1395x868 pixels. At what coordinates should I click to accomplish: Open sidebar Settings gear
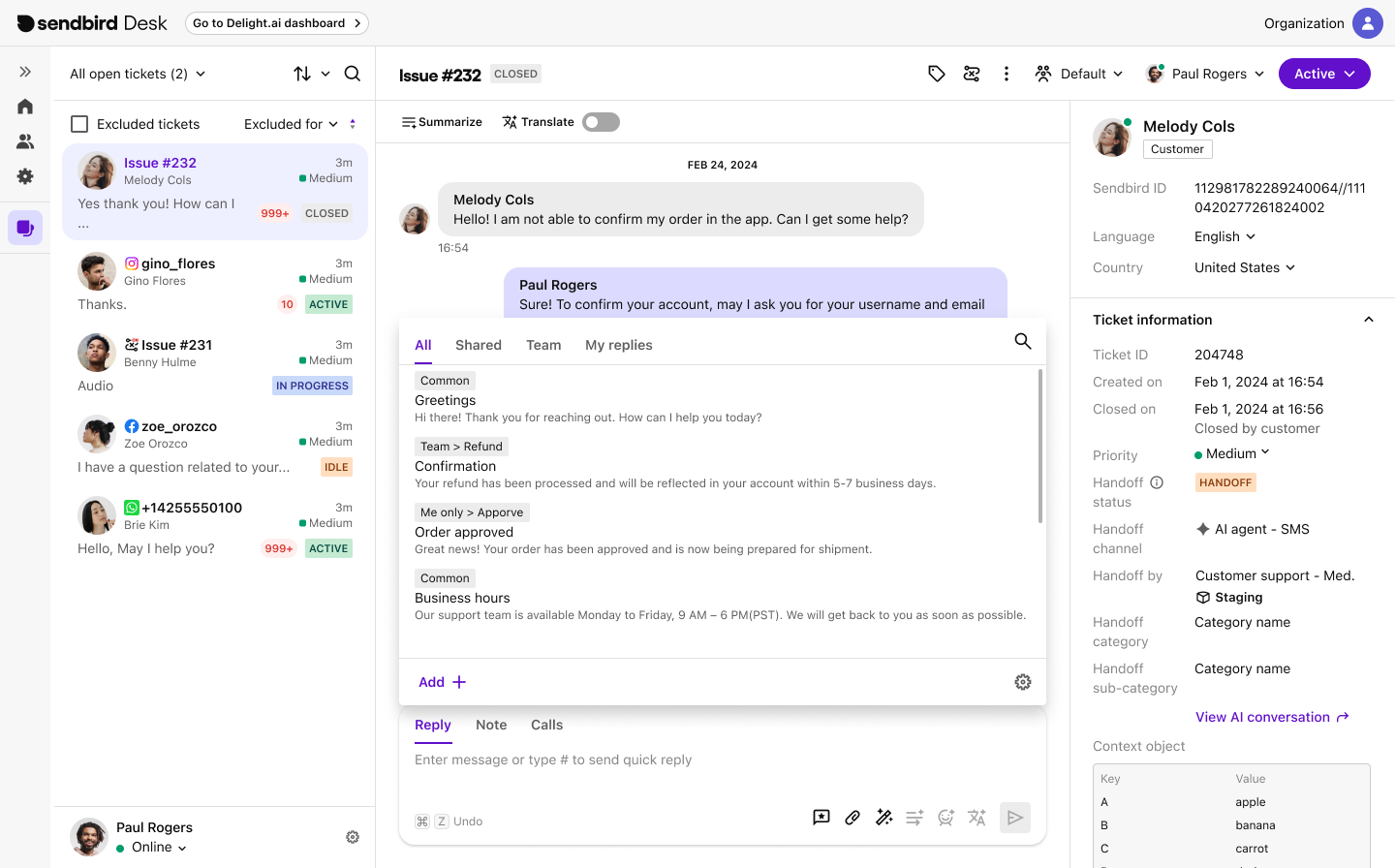click(x=25, y=176)
